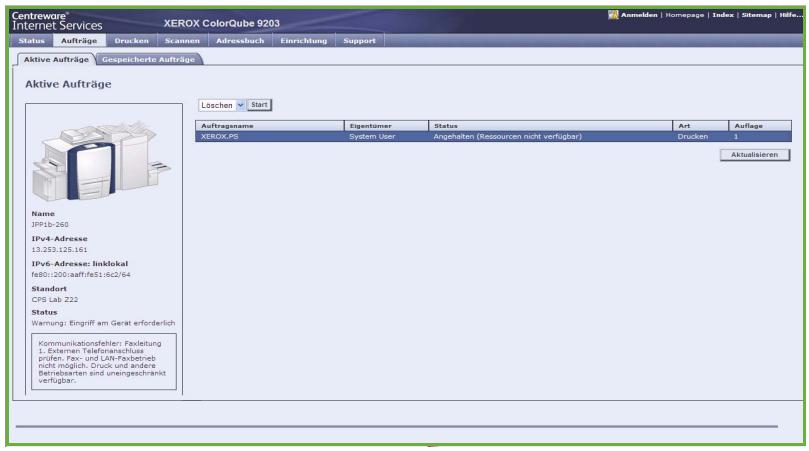Image resolution: width=809 pixels, height=451 pixels.
Task: Click the System User owner cell
Action: click(372, 136)
